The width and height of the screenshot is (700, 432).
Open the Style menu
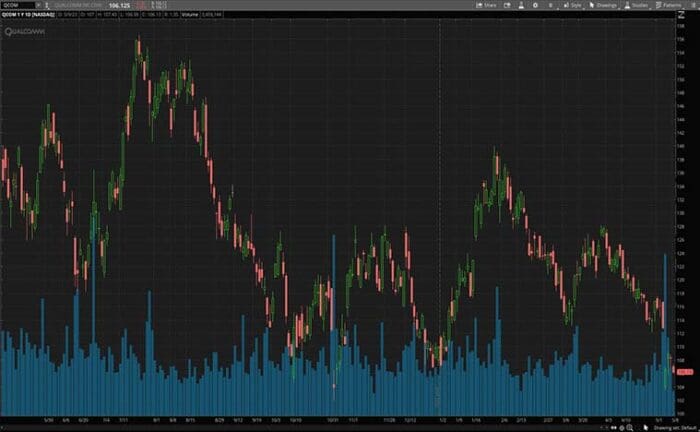573,5
